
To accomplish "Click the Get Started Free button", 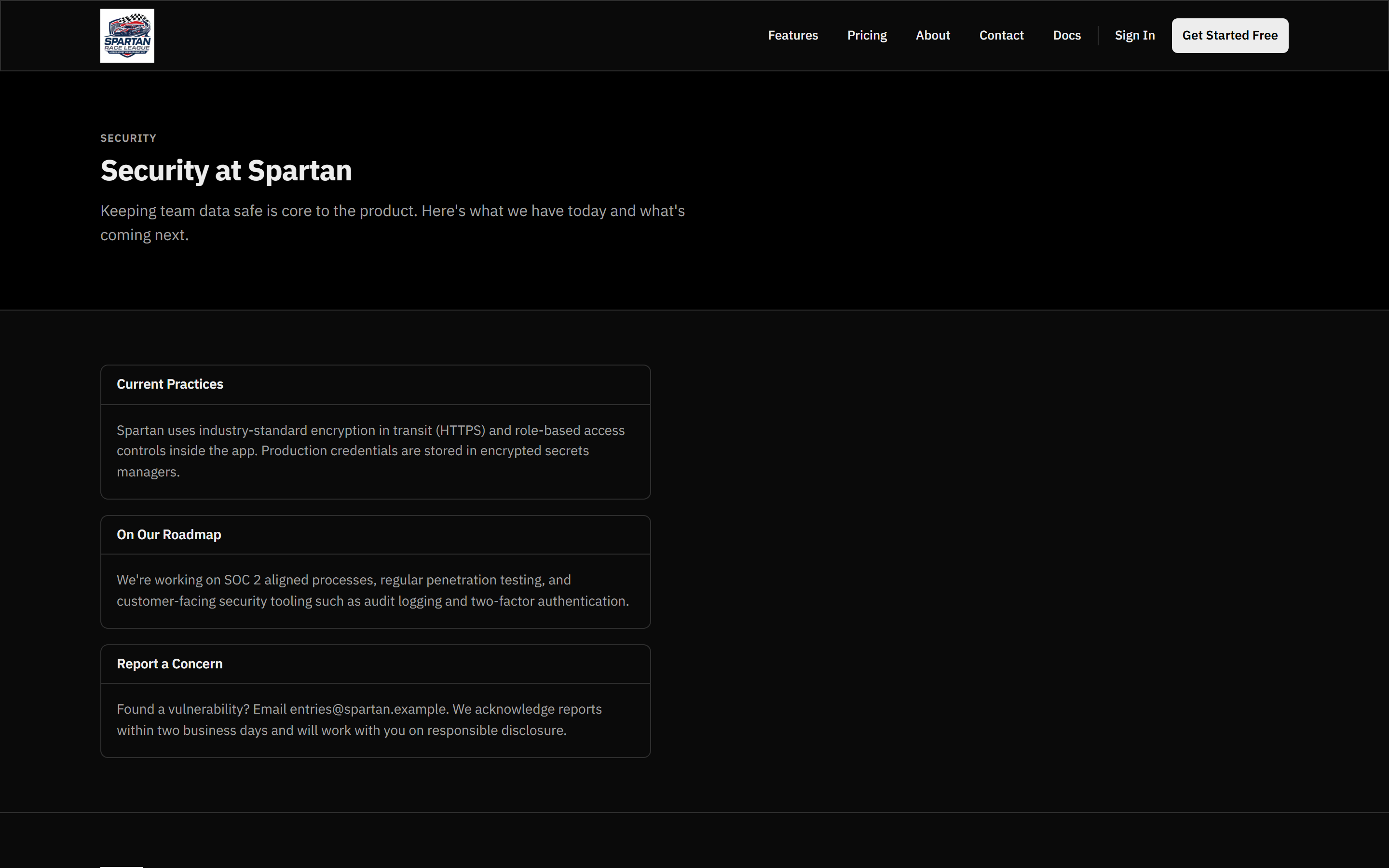I will click(x=1229, y=36).
